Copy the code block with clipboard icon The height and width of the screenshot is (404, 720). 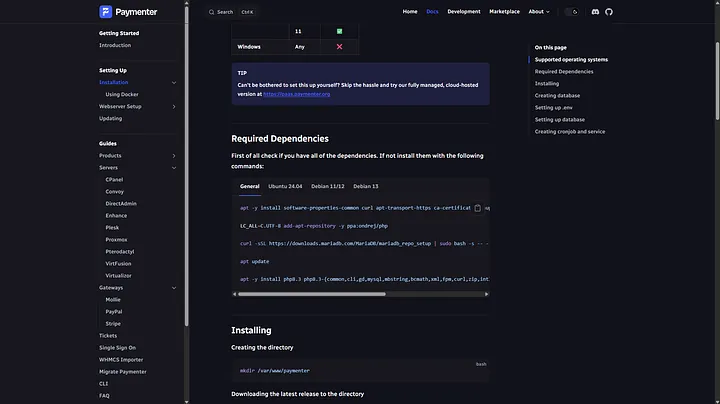click(x=478, y=208)
